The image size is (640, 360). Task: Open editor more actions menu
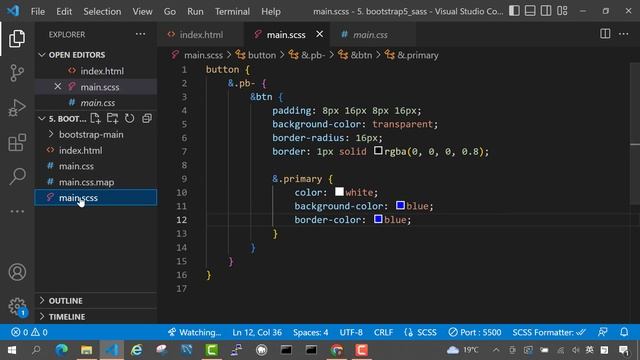[623, 34]
